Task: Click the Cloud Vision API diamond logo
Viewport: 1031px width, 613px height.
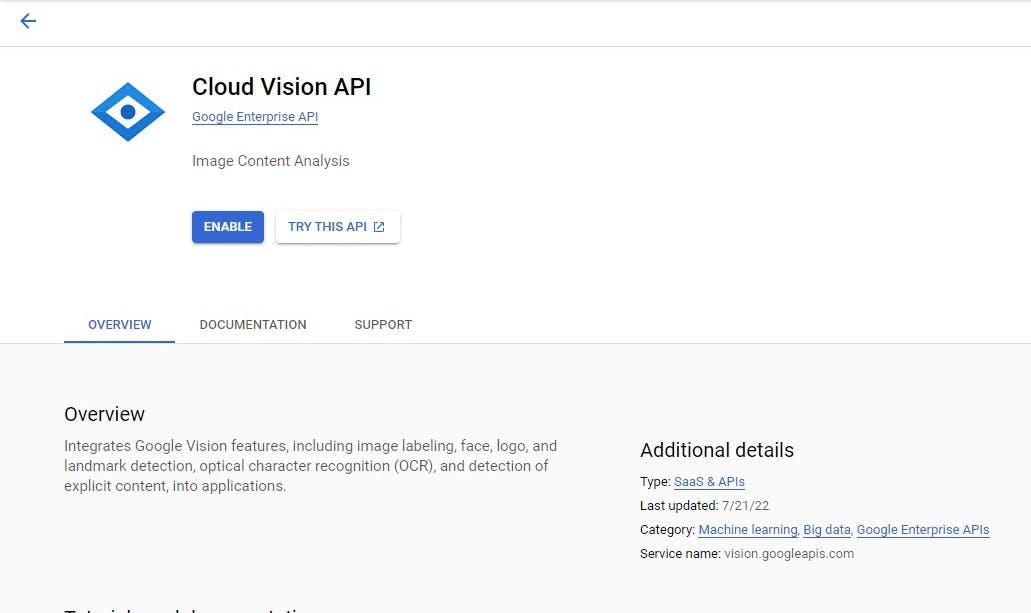Action: coord(128,112)
